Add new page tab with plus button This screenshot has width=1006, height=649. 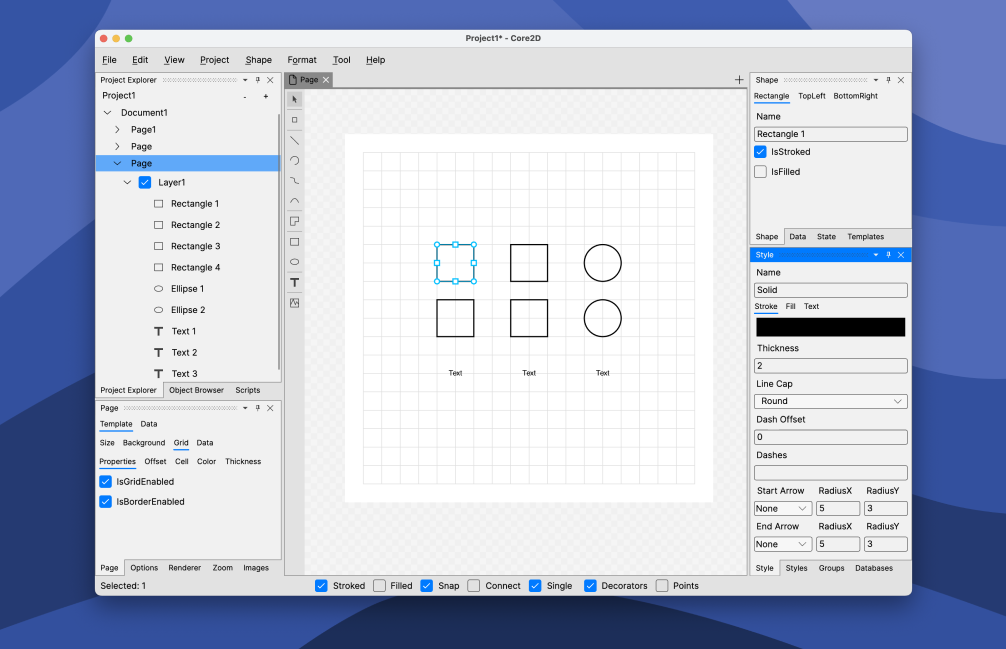[x=739, y=80]
